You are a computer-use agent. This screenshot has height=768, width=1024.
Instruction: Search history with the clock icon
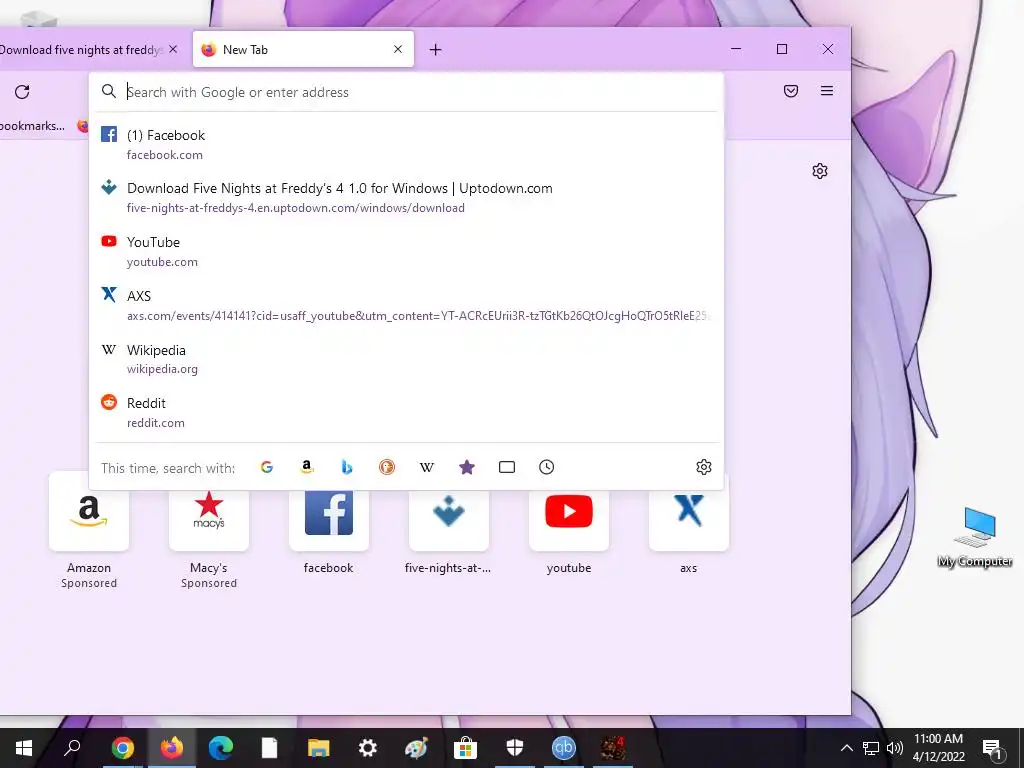tap(547, 467)
